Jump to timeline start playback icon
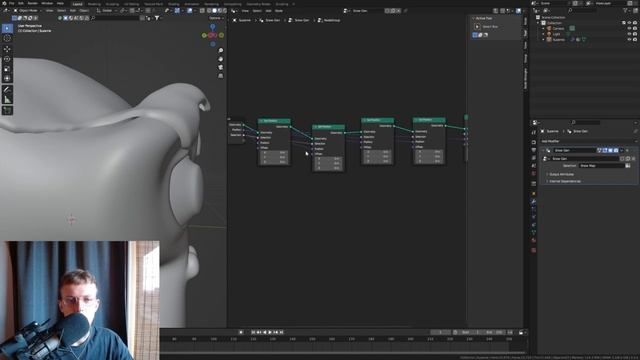Screen dimensions: 640x360 (x=253, y=332)
